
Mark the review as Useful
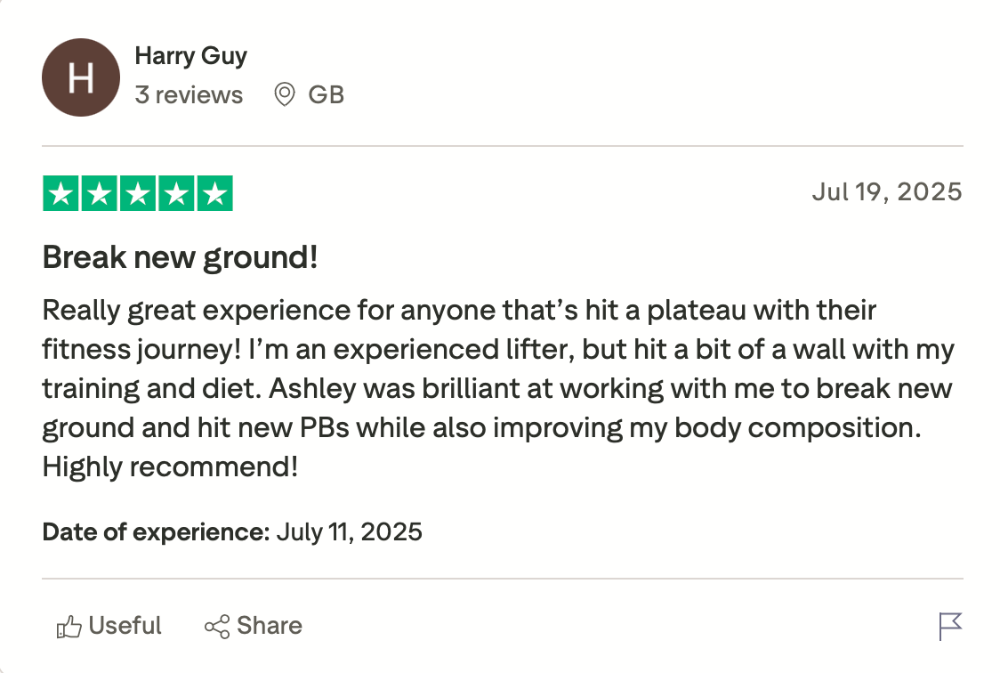(125, 626)
